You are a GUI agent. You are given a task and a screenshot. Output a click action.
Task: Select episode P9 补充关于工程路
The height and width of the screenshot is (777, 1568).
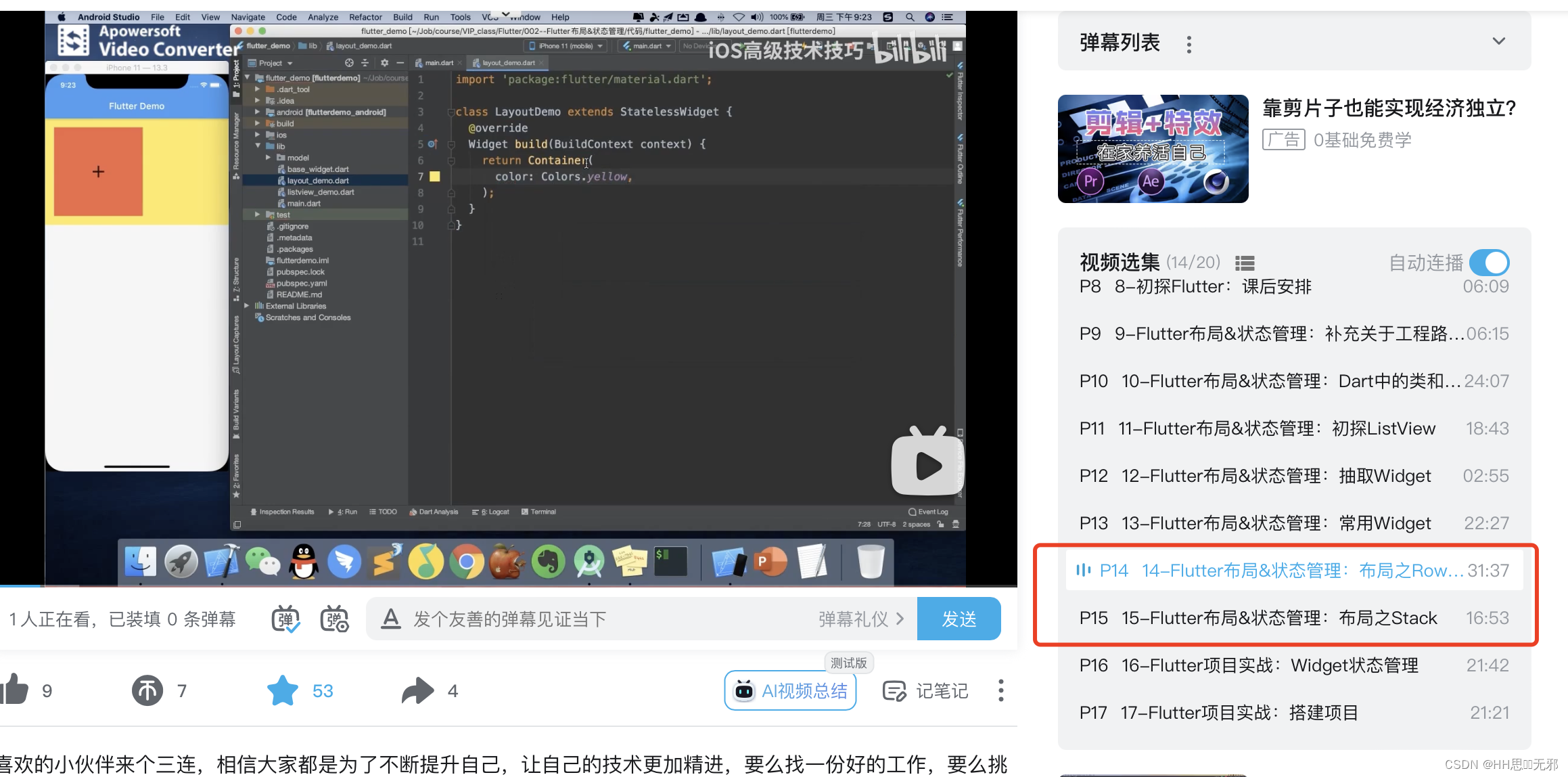pos(1293,334)
